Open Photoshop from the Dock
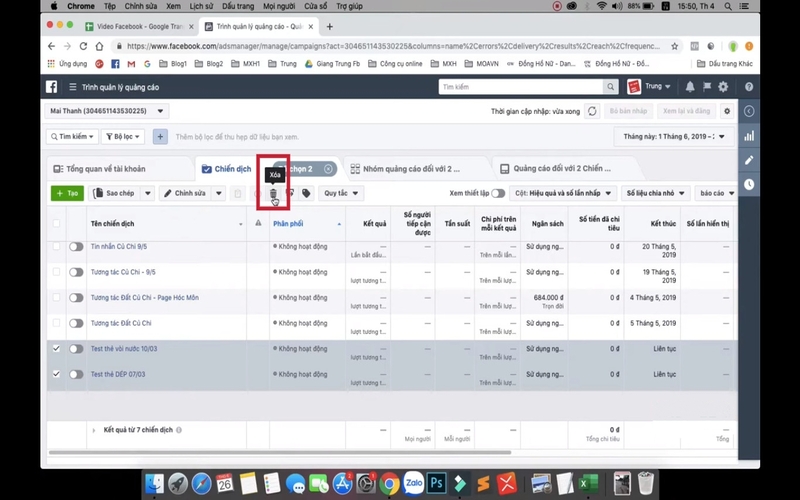This screenshot has width=800, height=500. (437, 483)
